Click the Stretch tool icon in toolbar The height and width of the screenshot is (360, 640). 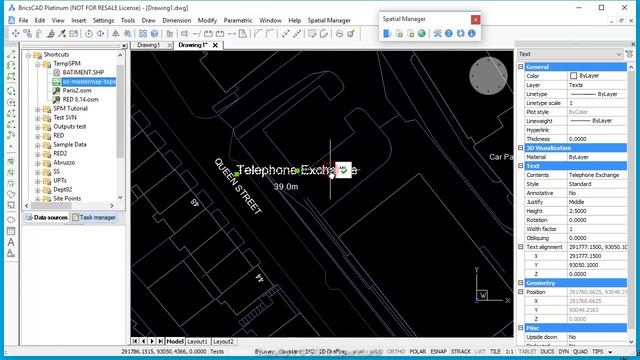click(185, 33)
